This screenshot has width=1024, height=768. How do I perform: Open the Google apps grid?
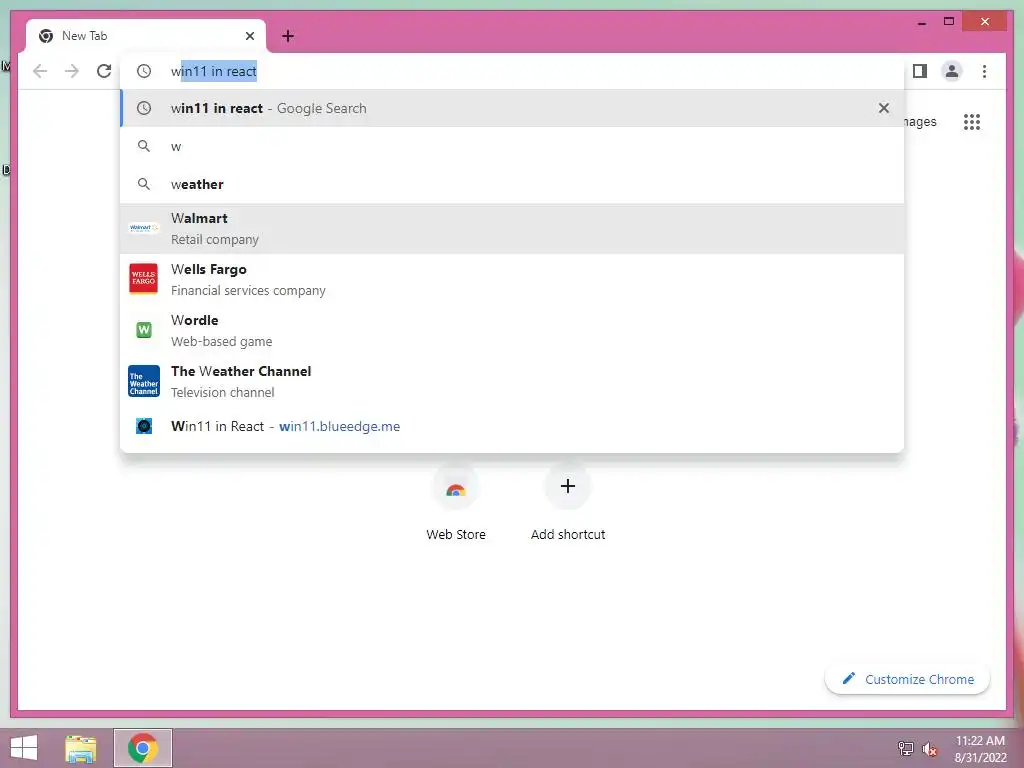click(x=972, y=121)
